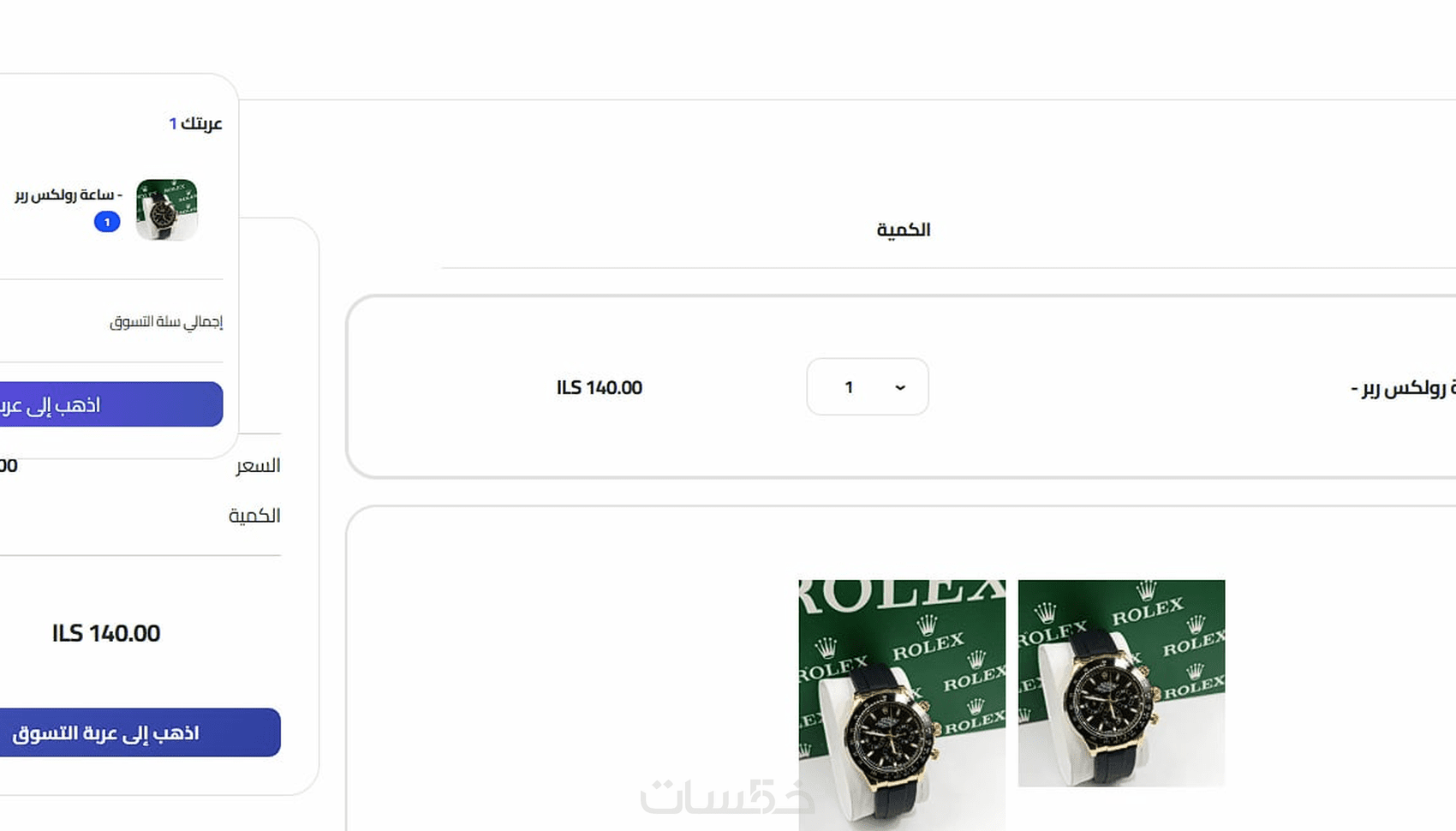The image size is (1456, 831).
Task: Click the number 1 inside quantity box
Action: click(849, 387)
